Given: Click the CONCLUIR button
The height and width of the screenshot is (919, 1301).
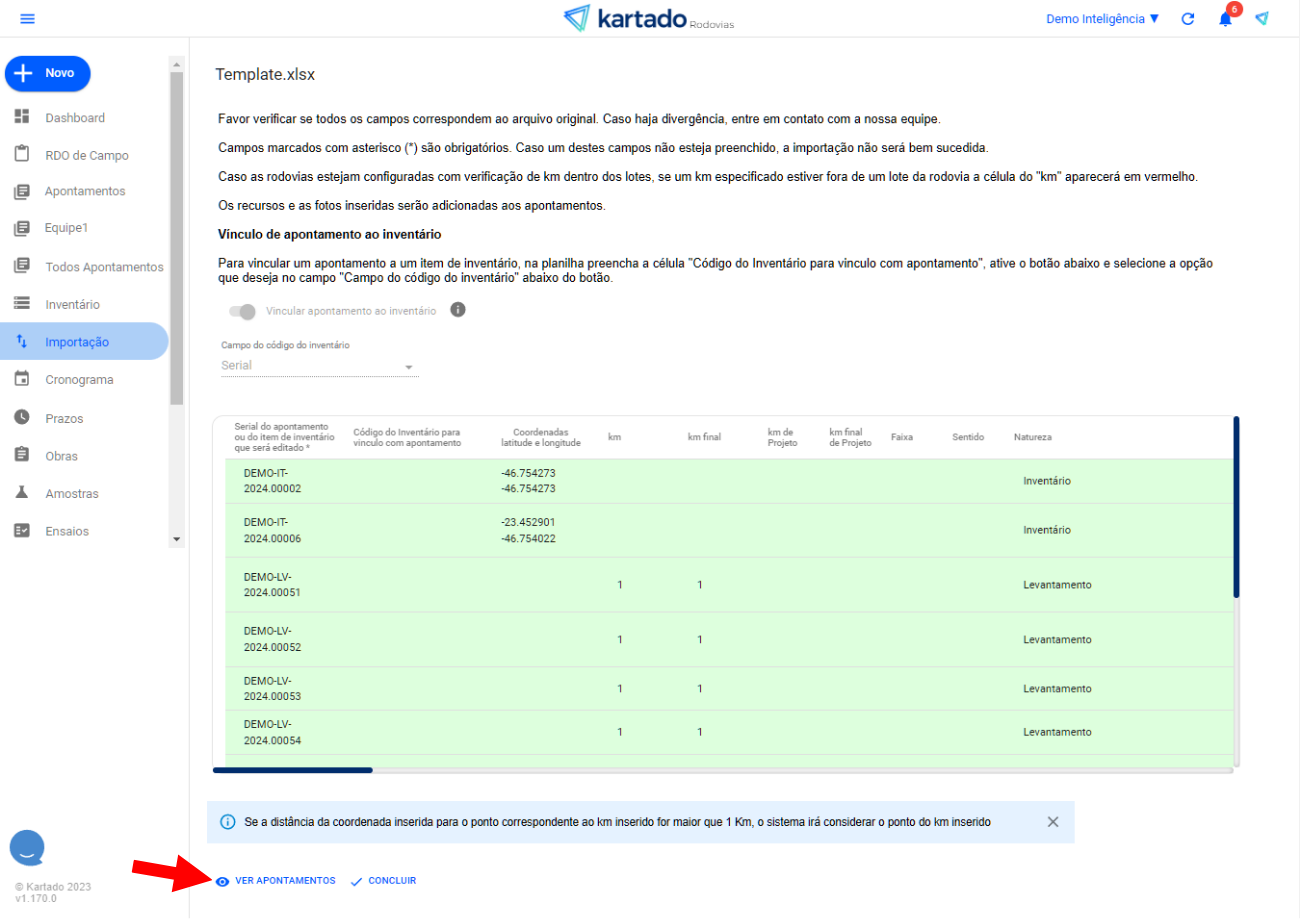Looking at the screenshot, I should click(x=383, y=881).
